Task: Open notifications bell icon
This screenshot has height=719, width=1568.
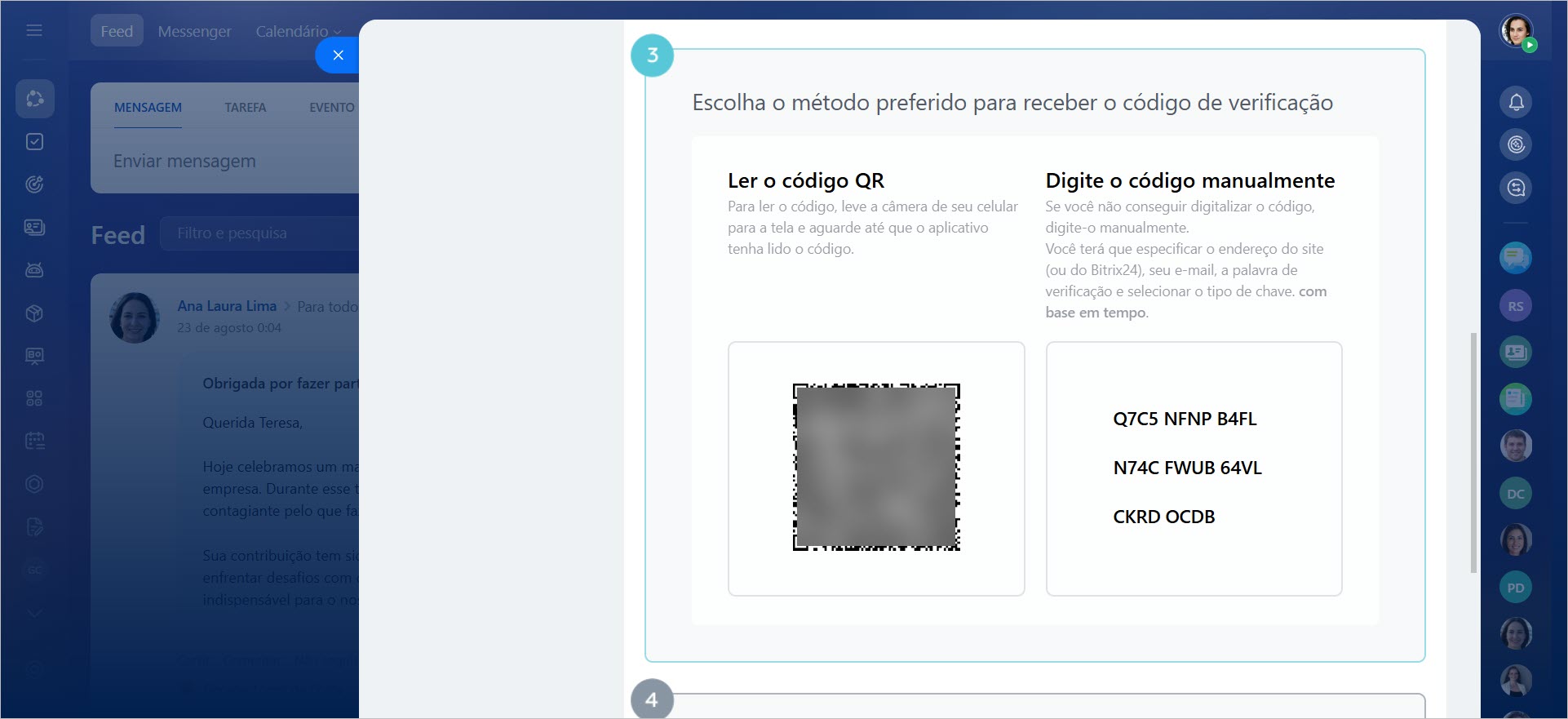Action: point(1516,102)
